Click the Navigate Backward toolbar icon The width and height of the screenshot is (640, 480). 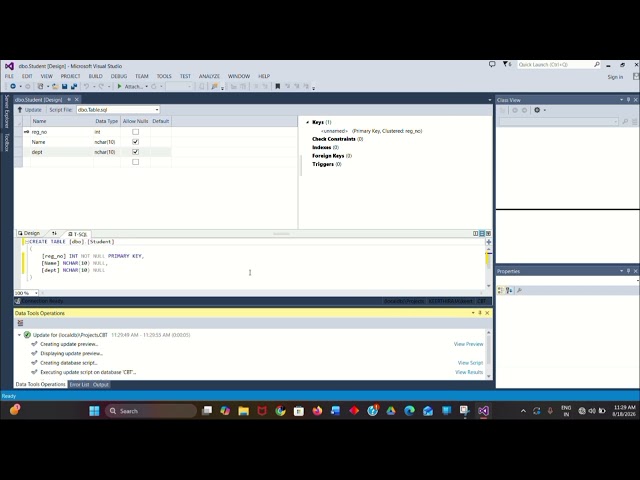[13, 87]
